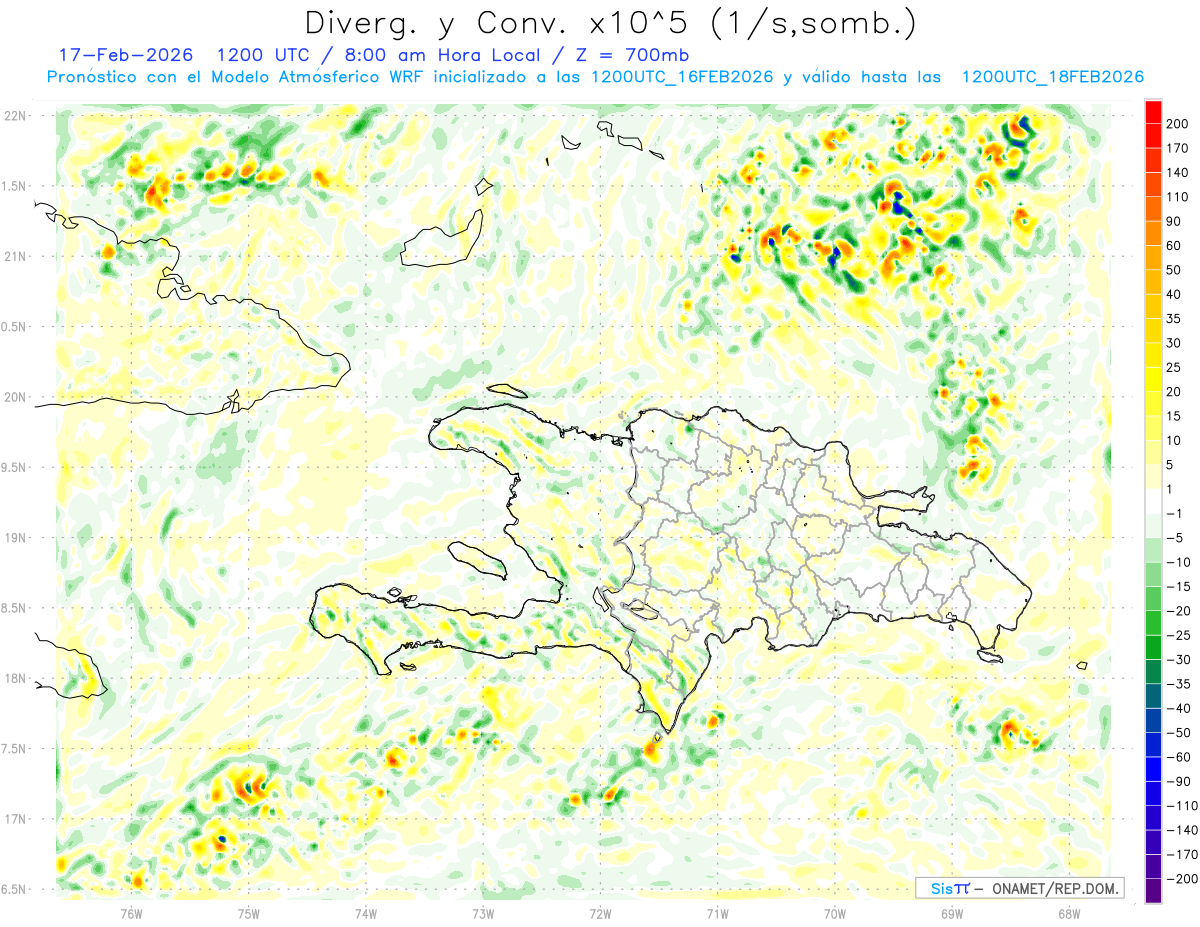1200x927 pixels.
Task: Click the "75W" longitude label
Action: tap(249, 914)
